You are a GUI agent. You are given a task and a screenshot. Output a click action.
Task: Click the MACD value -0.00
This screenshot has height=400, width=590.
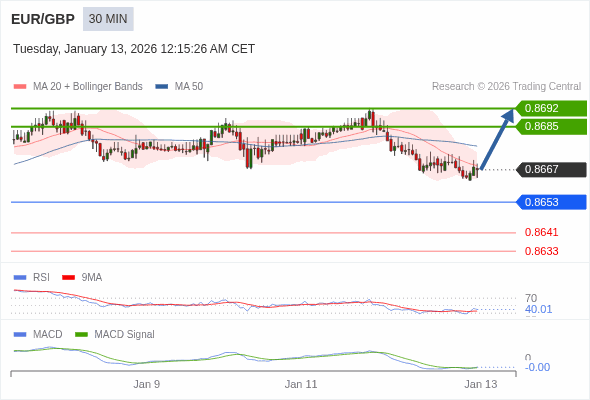click(x=537, y=367)
